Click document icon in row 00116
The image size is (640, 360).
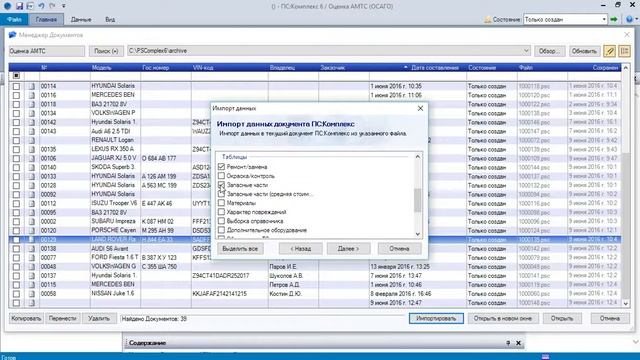pyautogui.click(x=32, y=95)
